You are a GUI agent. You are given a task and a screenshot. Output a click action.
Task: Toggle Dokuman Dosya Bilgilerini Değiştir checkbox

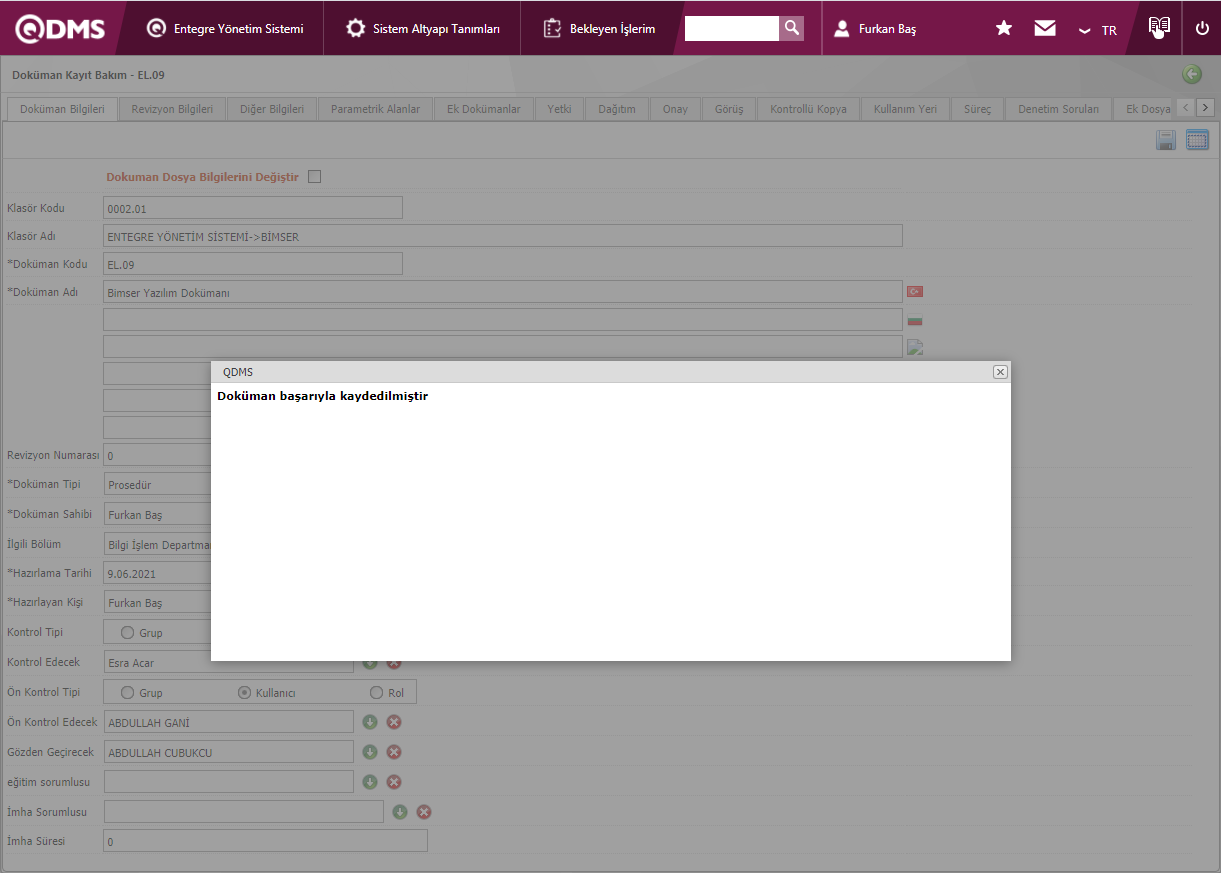[x=315, y=177]
